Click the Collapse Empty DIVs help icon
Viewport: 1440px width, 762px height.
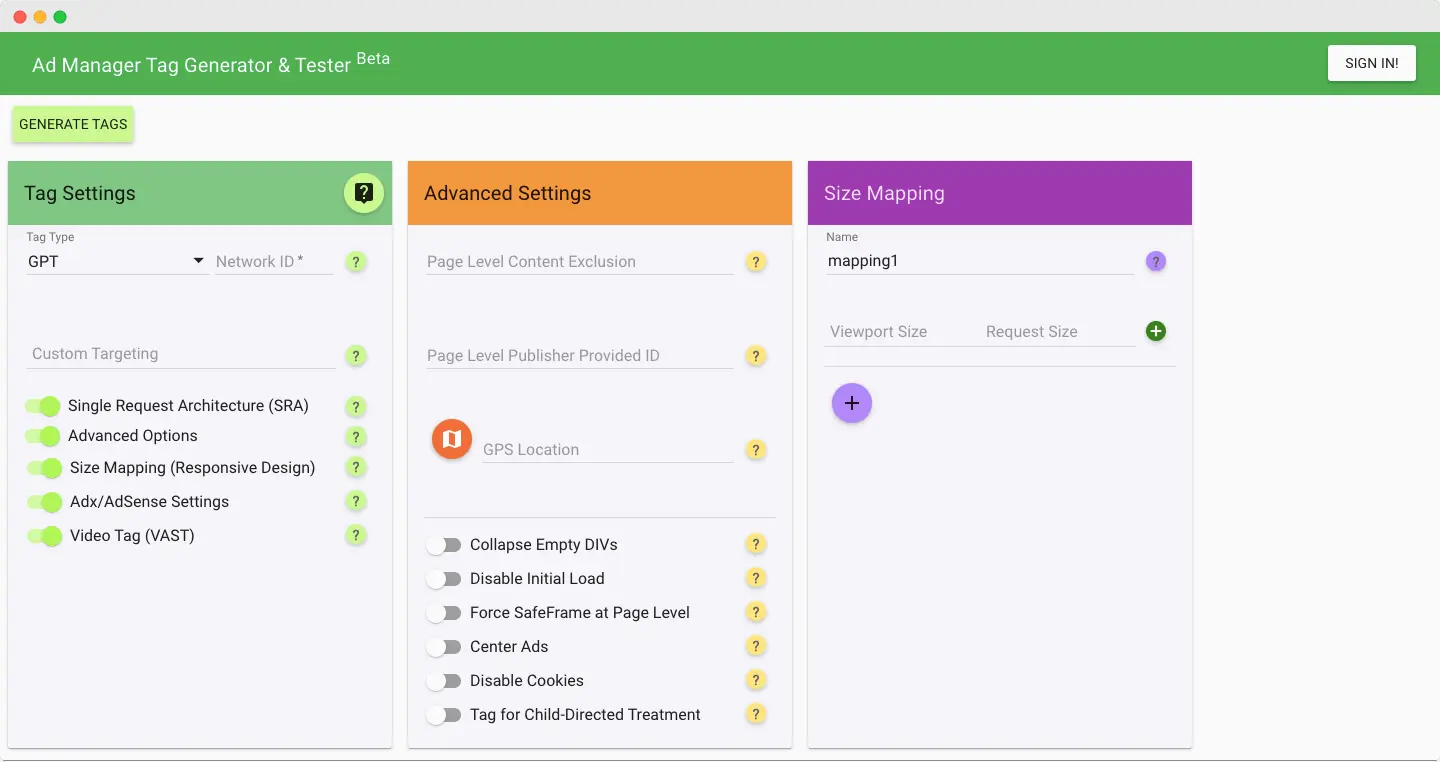pos(756,544)
